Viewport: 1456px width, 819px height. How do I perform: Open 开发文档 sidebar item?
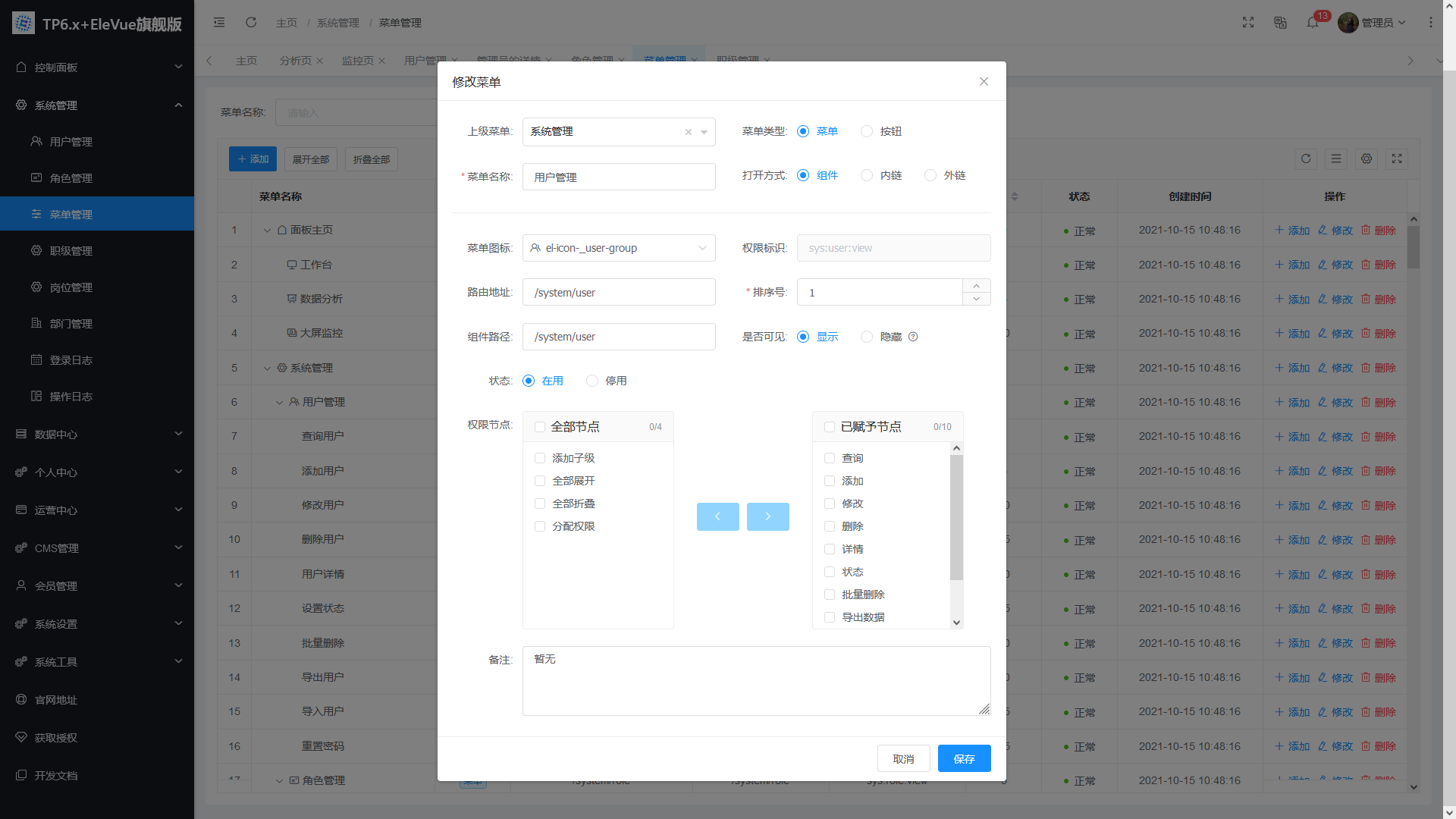(97, 776)
